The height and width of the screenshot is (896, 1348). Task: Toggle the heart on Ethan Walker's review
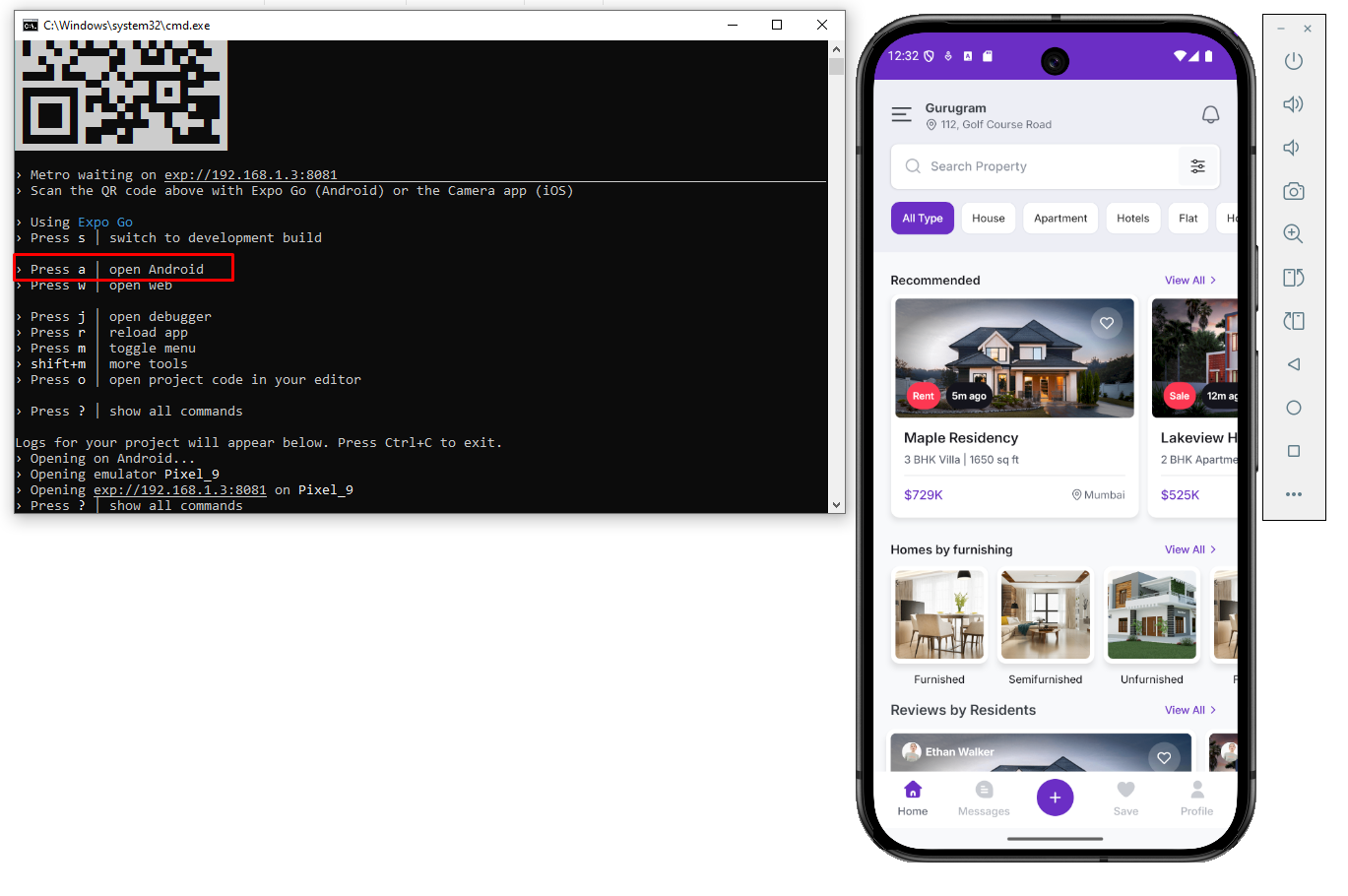click(1164, 757)
